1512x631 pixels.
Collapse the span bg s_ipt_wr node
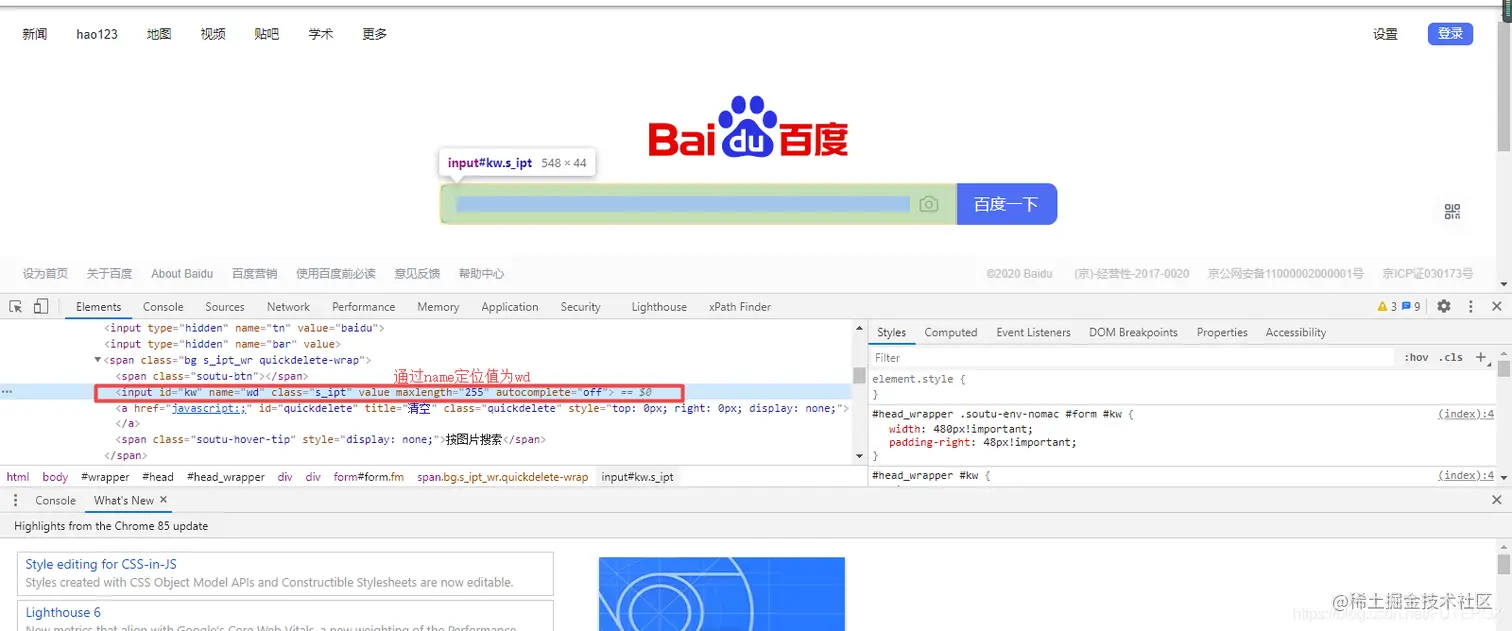pos(98,360)
